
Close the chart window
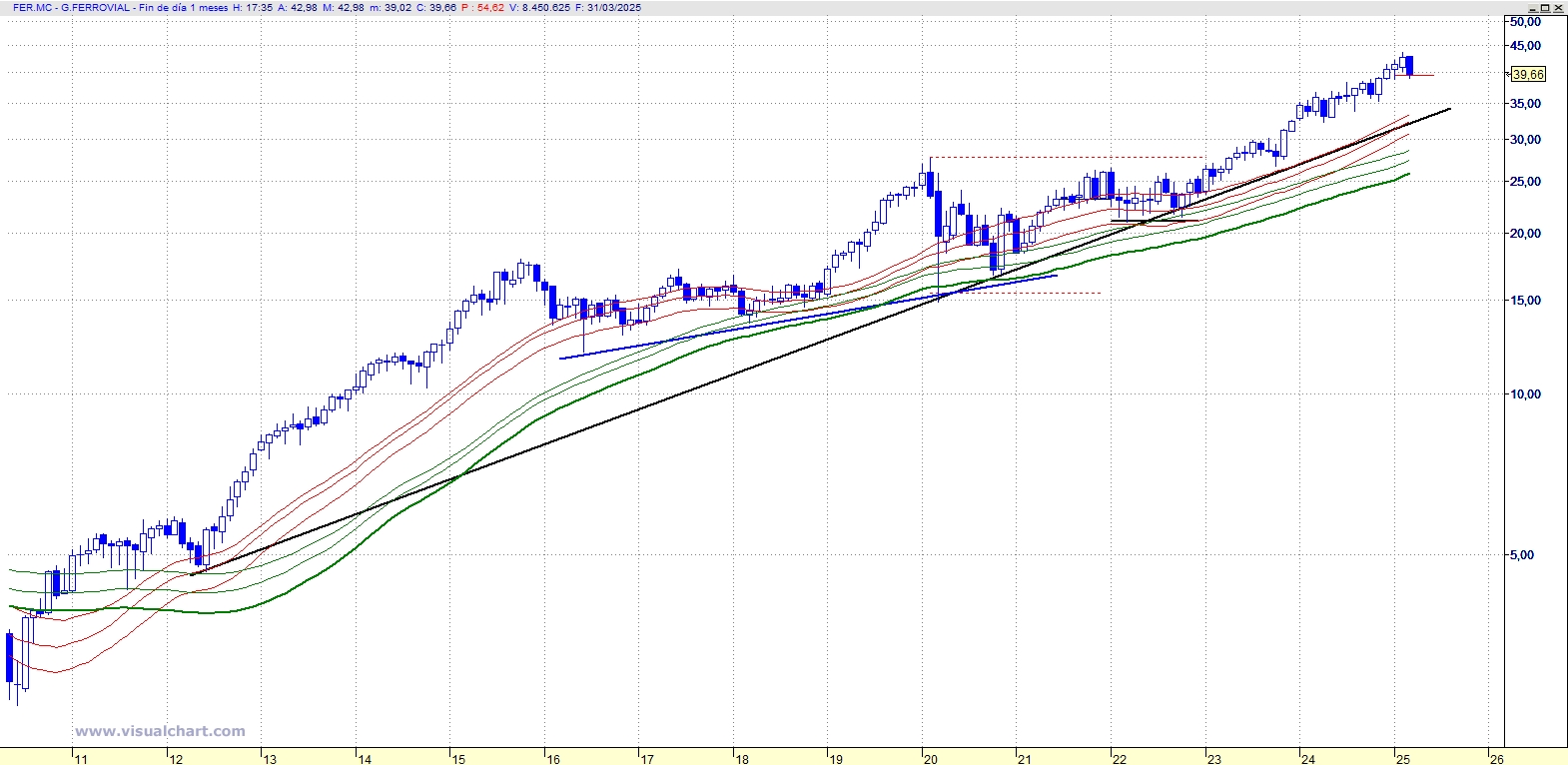click(x=1560, y=7)
